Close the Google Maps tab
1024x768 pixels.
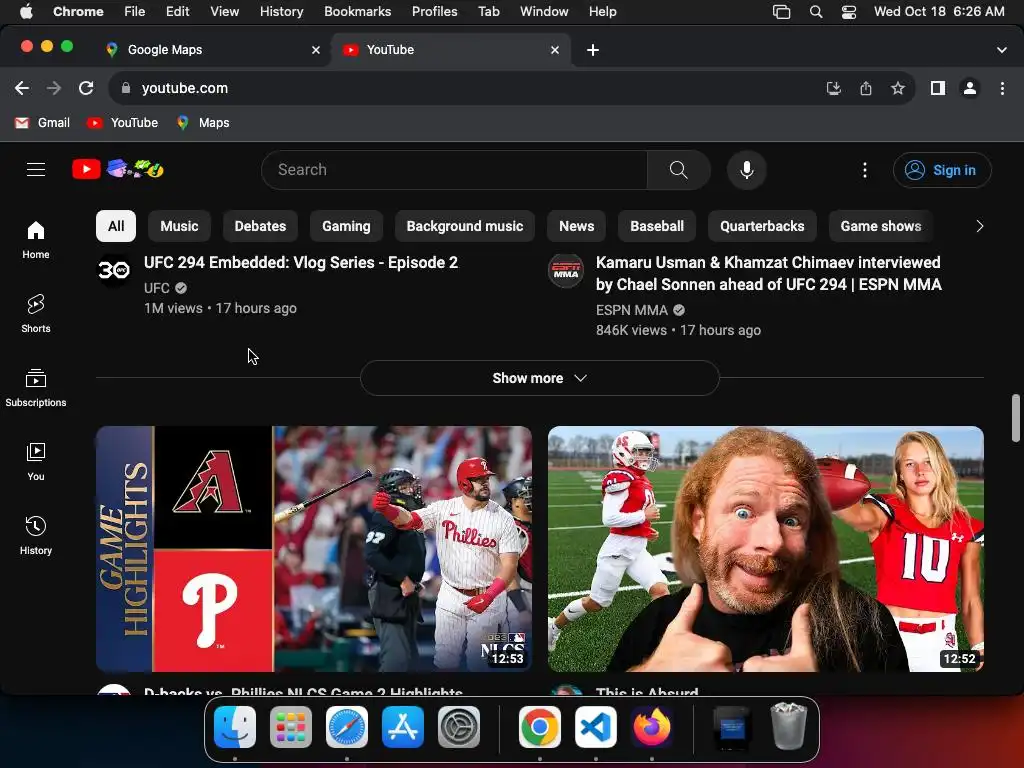(x=316, y=50)
